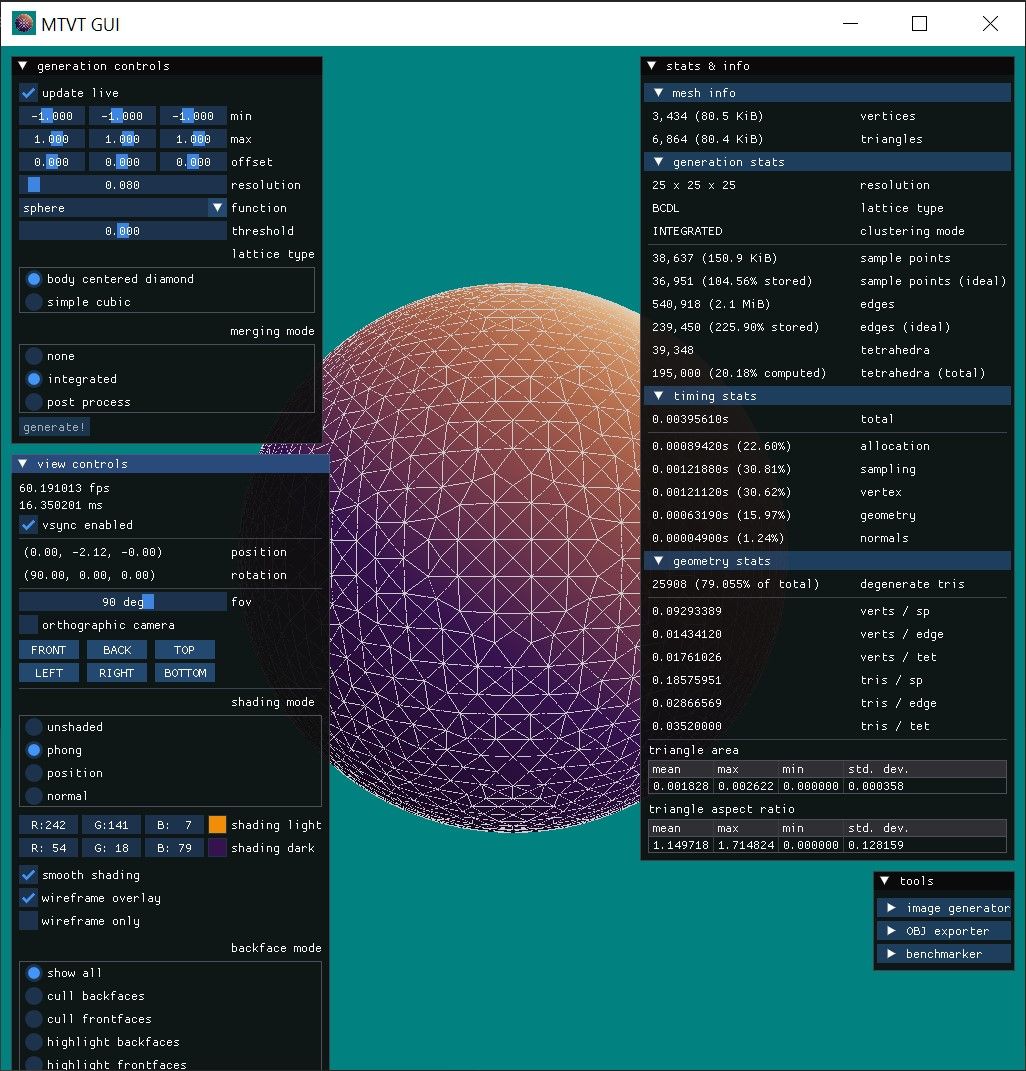Expand the OBJ exporter tool
This screenshot has height=1071, width=1026.
click(944, 931)
